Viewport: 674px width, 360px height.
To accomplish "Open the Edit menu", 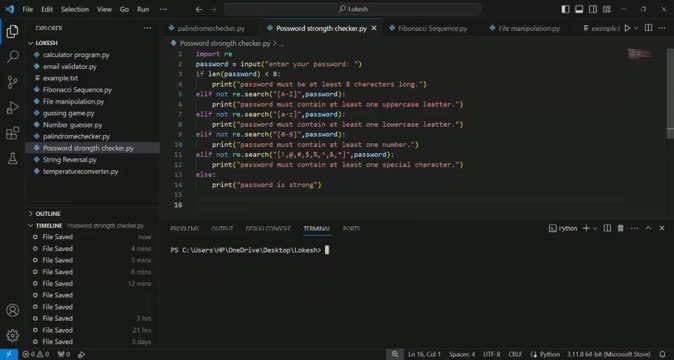I will (x=47, y=9).
